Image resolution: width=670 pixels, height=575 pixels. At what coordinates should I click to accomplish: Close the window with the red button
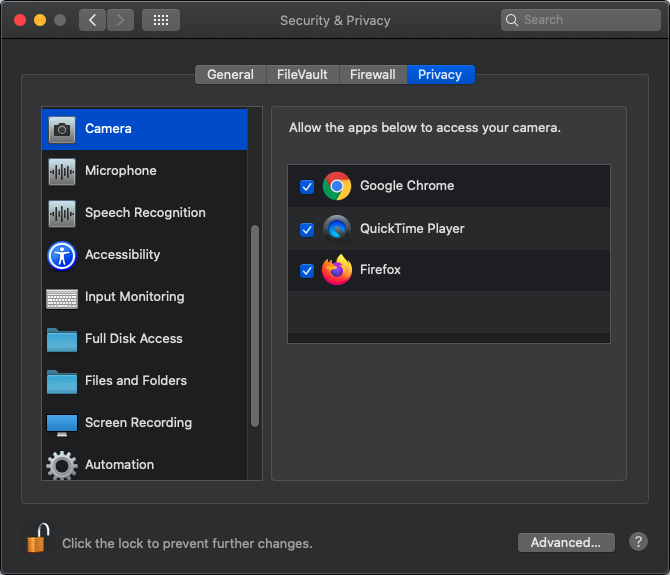pyautogui.click(x=20, y=20)
